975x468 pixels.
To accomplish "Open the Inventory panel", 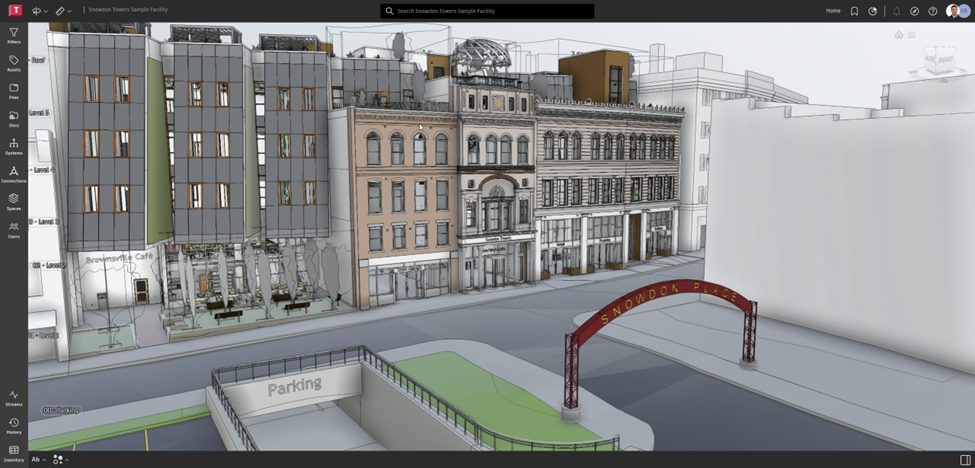I will click(14, 454).
